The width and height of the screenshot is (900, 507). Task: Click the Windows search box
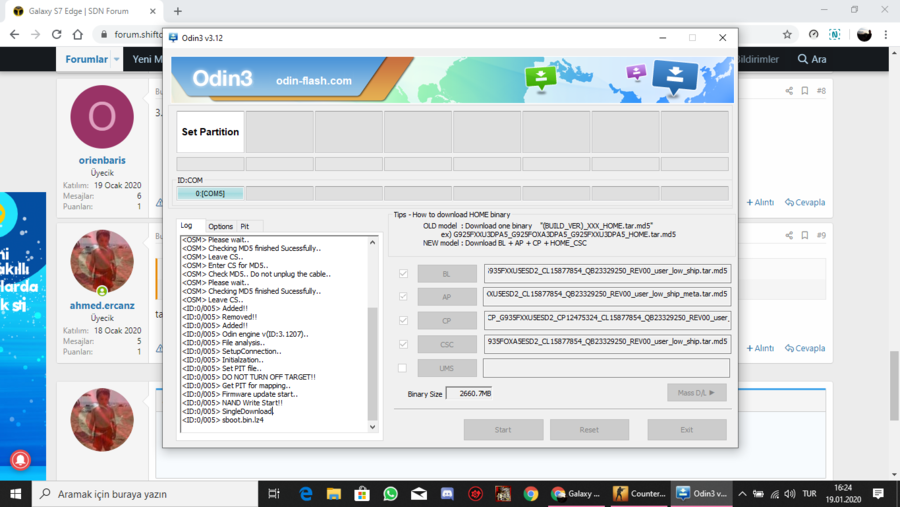(145, 494)
